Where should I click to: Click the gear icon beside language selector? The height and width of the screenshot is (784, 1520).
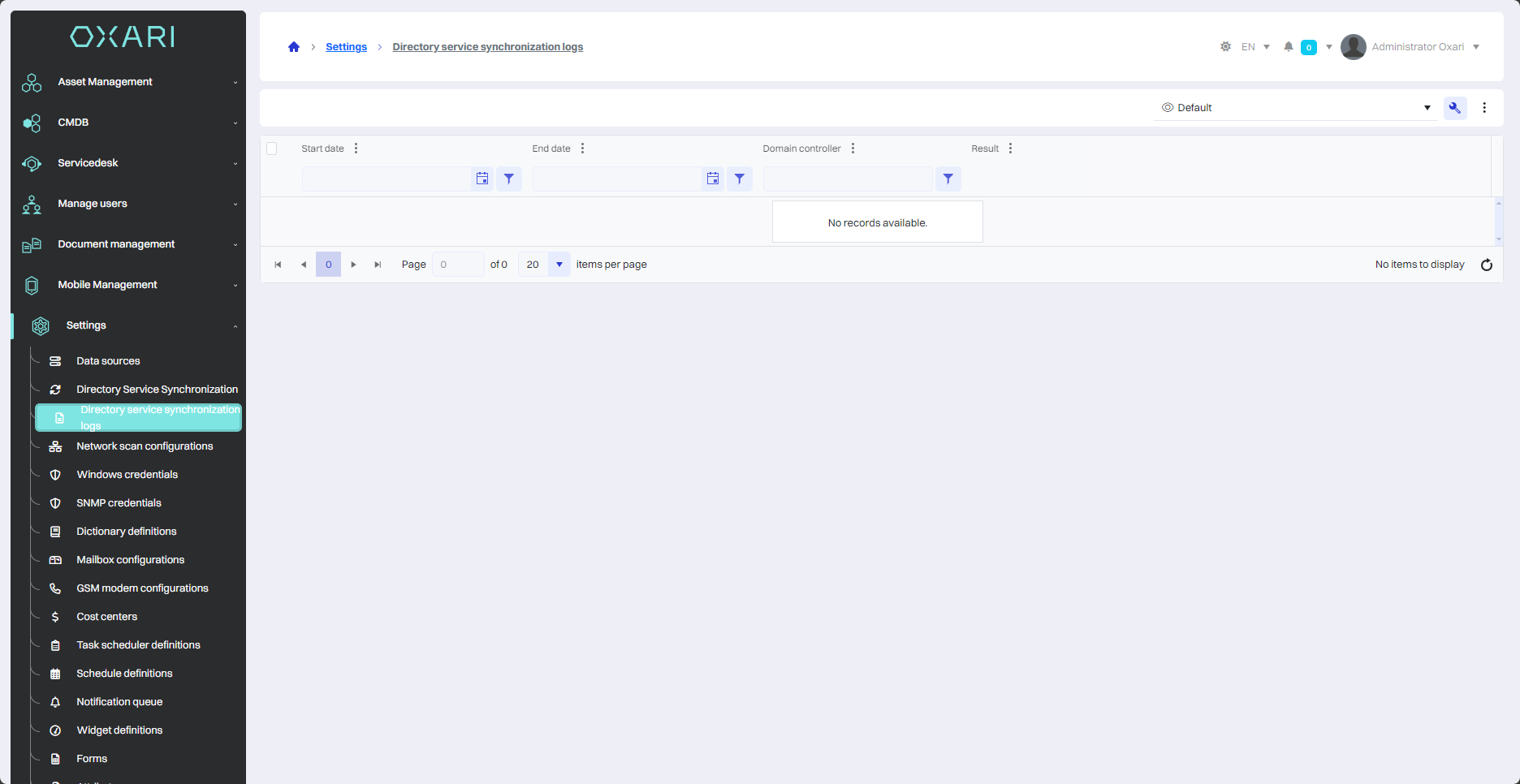tap(1225, 47)
